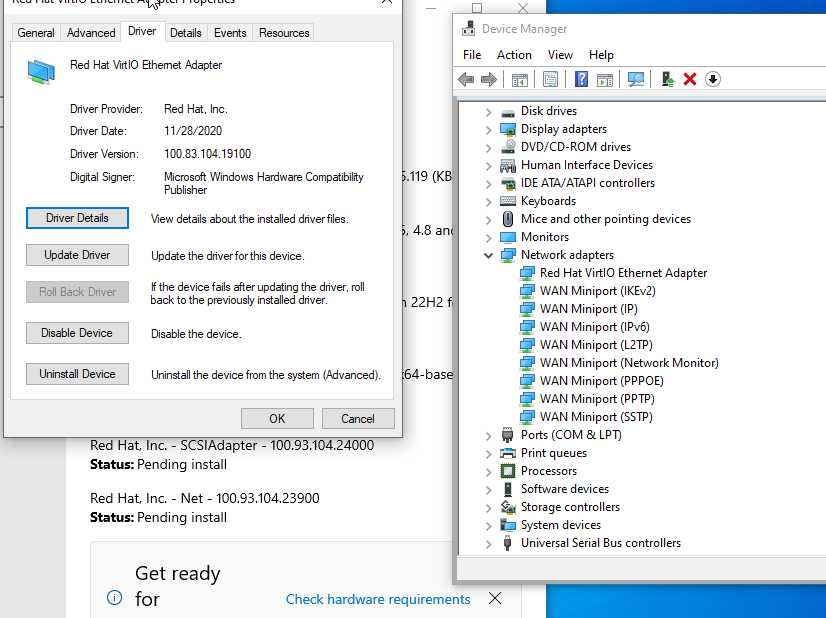Open the View menu in Device Manager
Image resolution: width=826 pixels, height=618 pixels.
[560, 55]
